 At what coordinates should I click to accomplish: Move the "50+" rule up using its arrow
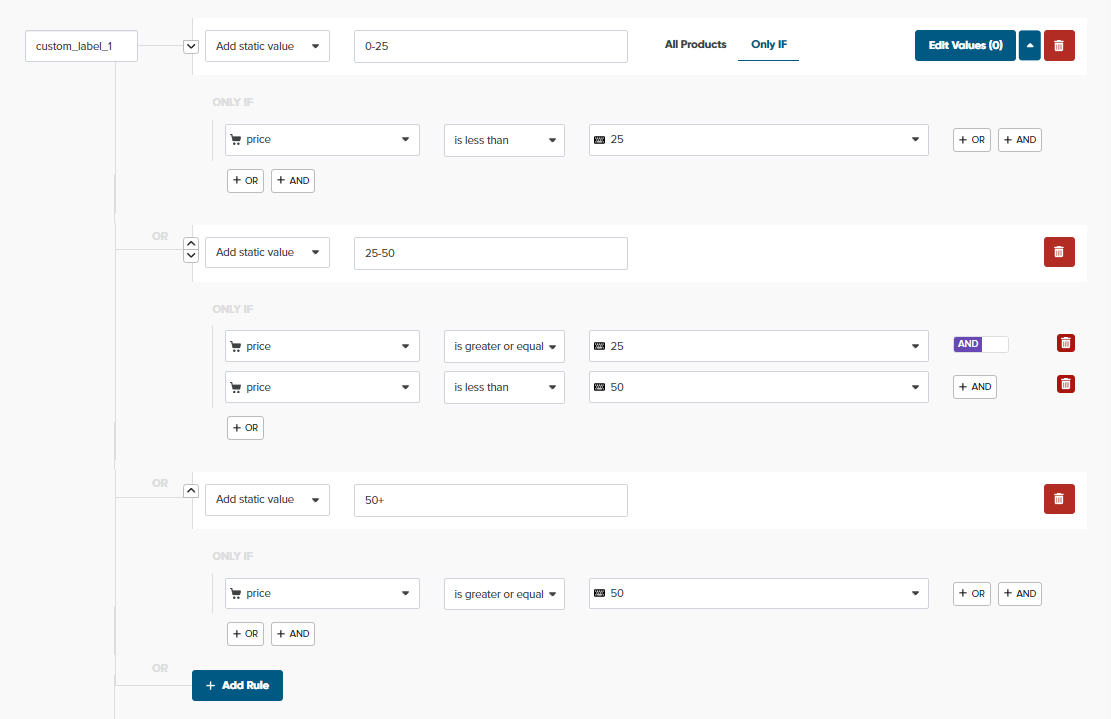point(190,490)
